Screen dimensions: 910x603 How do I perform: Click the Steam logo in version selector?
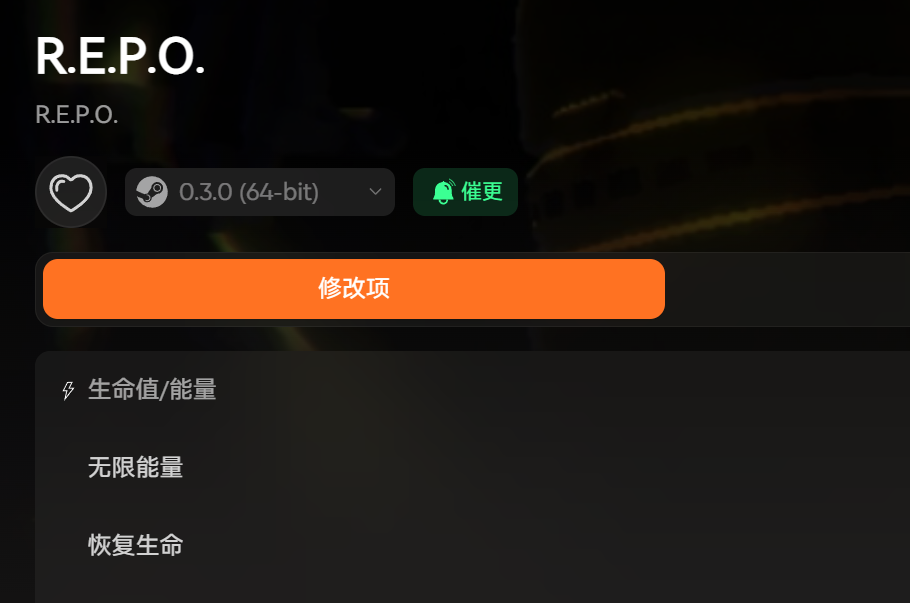151,192
